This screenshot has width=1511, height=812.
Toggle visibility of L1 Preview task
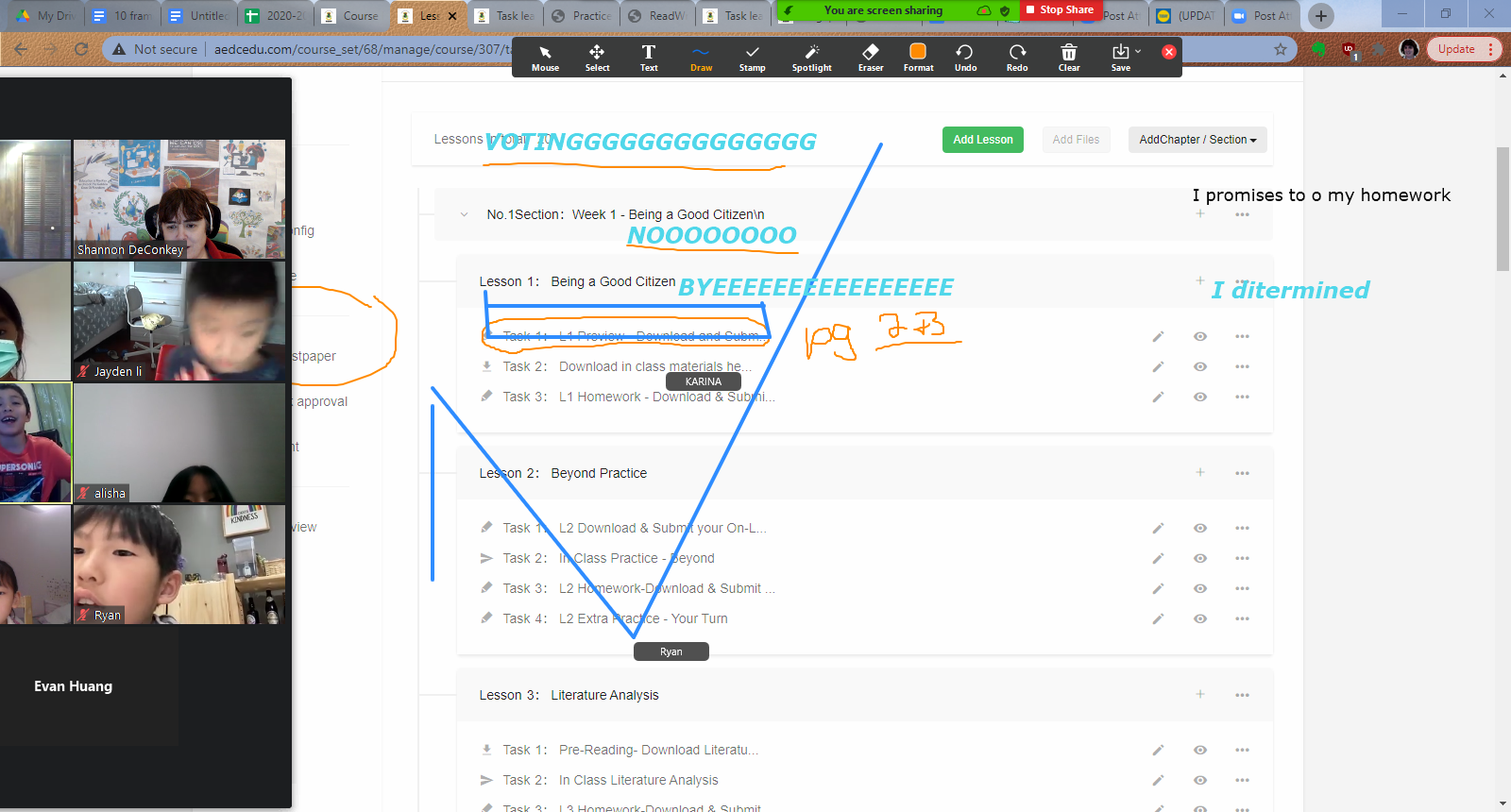coord(1200,336)
